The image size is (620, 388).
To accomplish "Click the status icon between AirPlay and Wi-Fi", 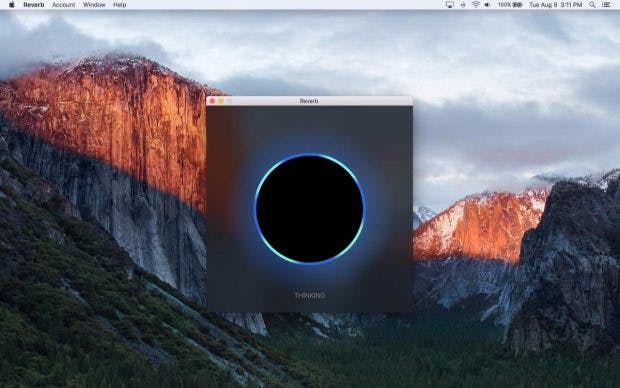I will click(x=463, y=5).
